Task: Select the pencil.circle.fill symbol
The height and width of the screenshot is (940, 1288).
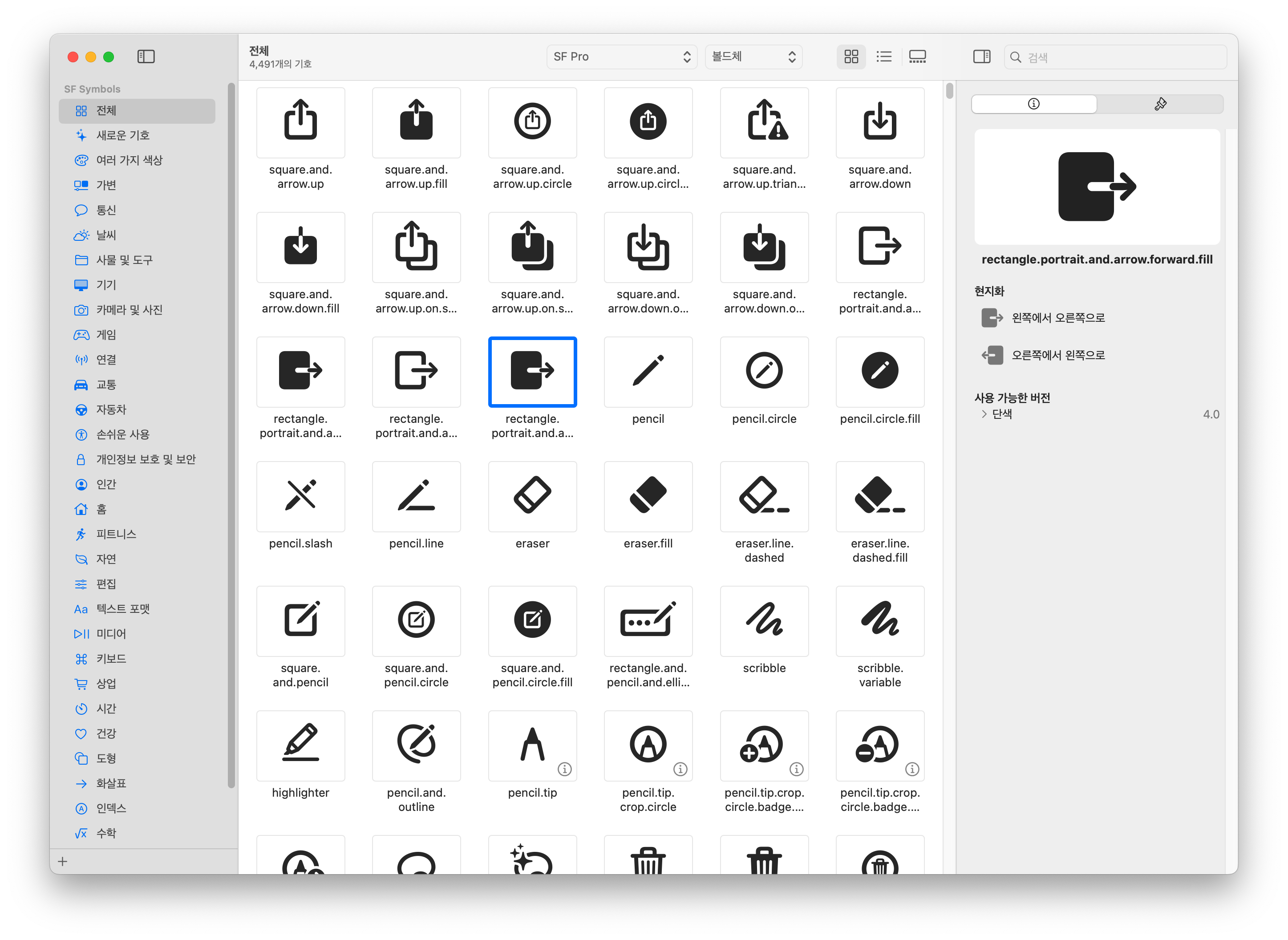Action: tap(879, 372)
